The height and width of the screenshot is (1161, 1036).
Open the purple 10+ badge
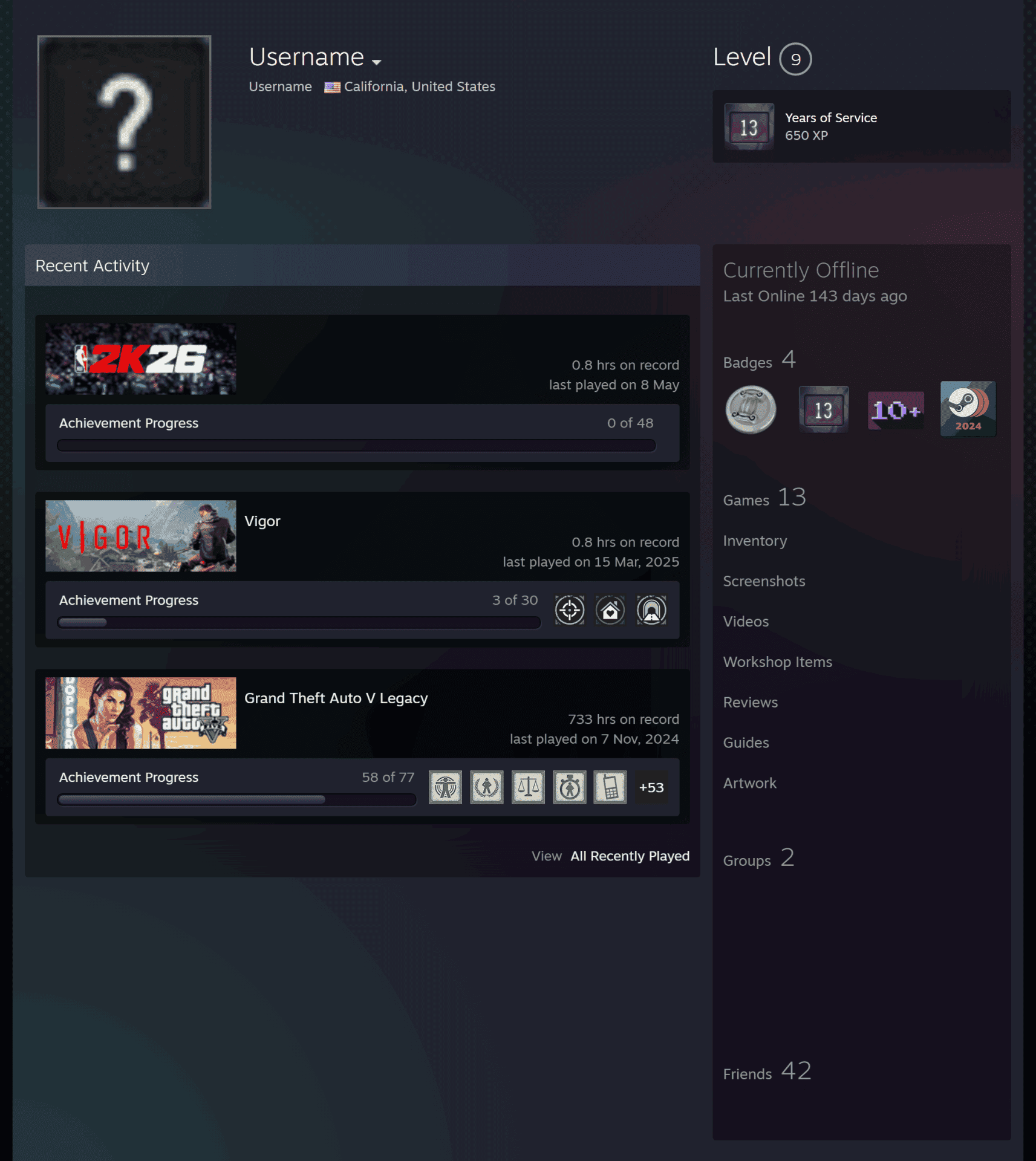(896, 410)
